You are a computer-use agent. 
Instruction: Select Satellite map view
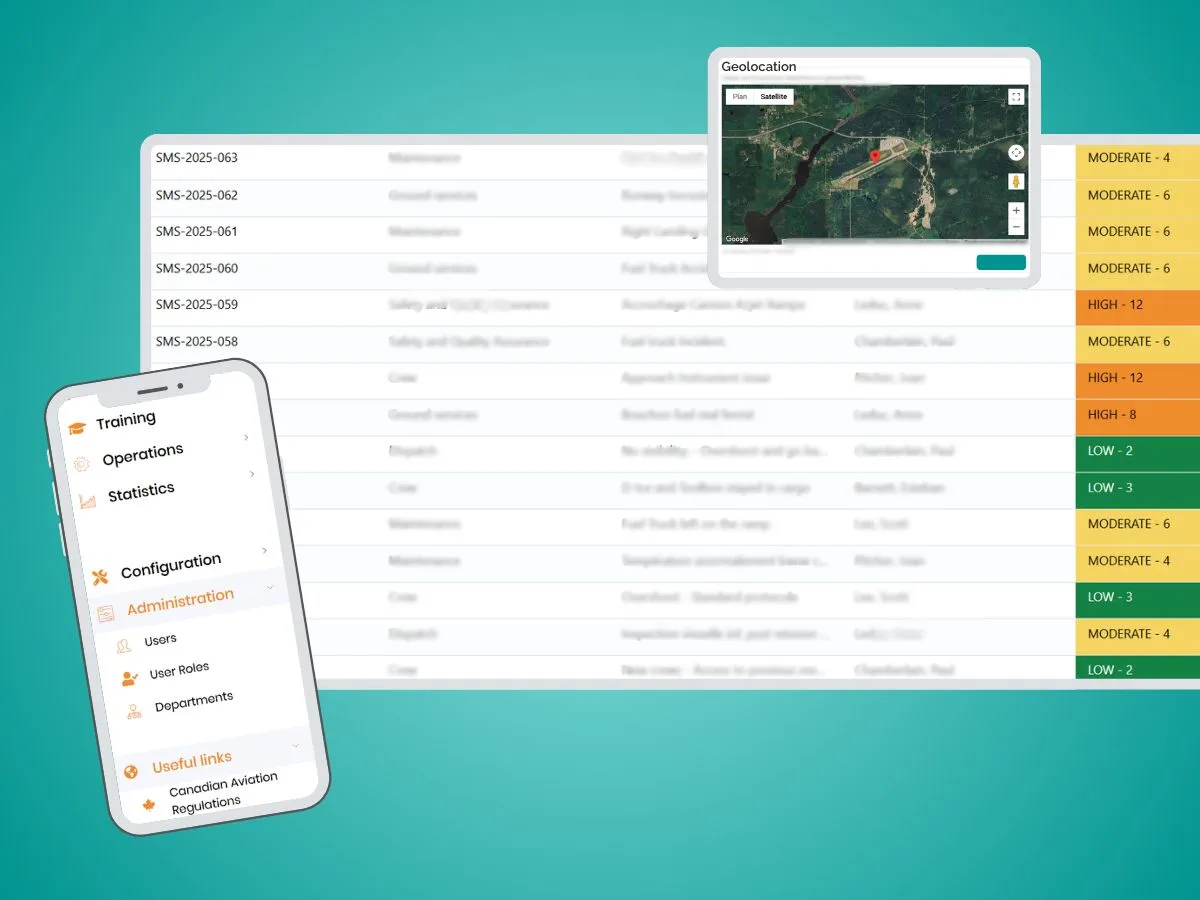(774, 97)
